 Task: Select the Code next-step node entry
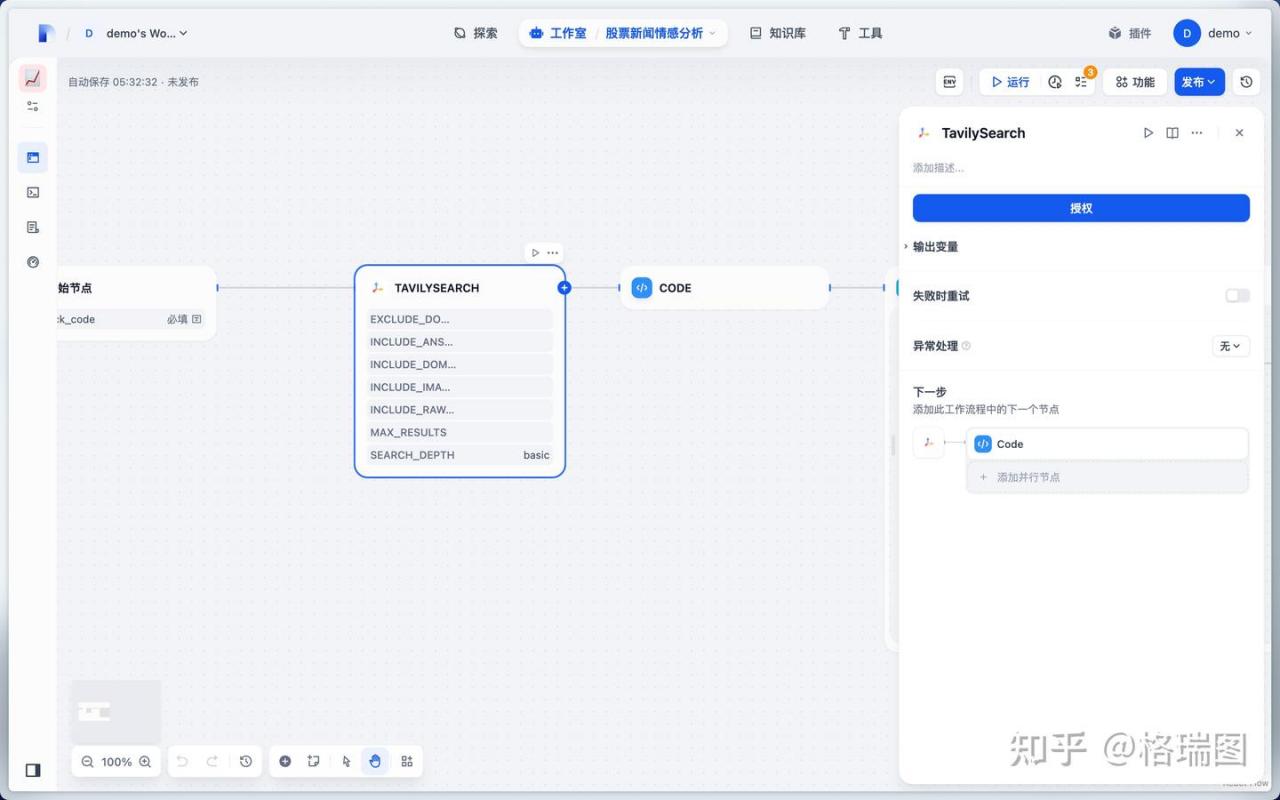point(1107,444)
